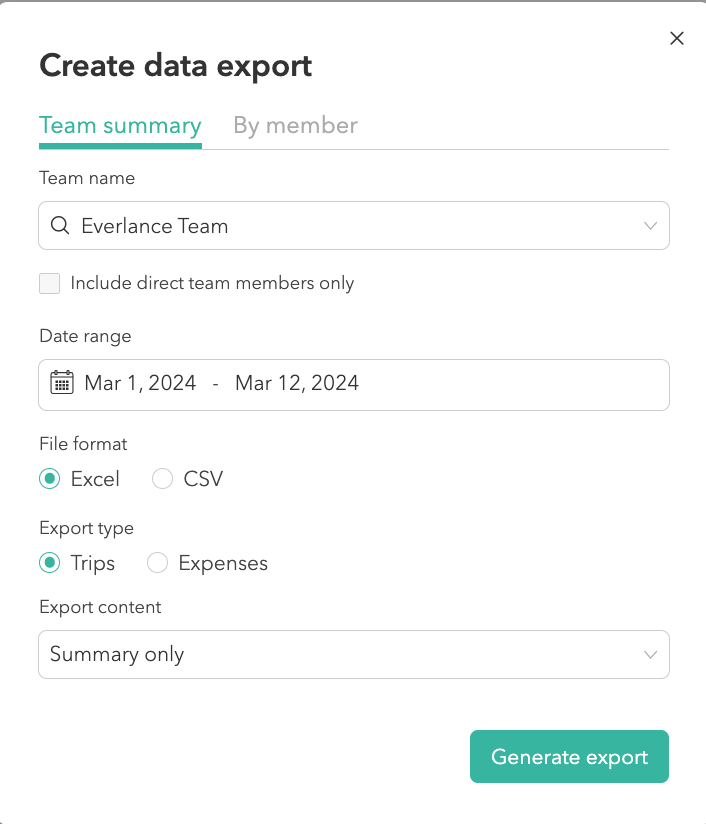Choose Expenses as the export type
This screenshot has height=824, width=706.
(157, 563)
